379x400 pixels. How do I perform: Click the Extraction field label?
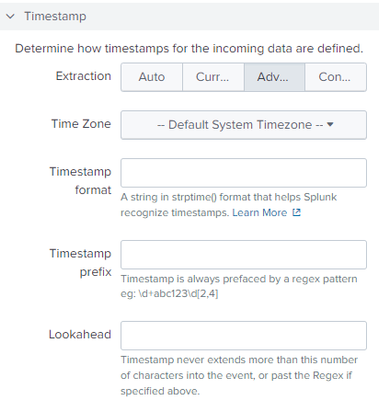pyautogui.click(x=83, y=76)
